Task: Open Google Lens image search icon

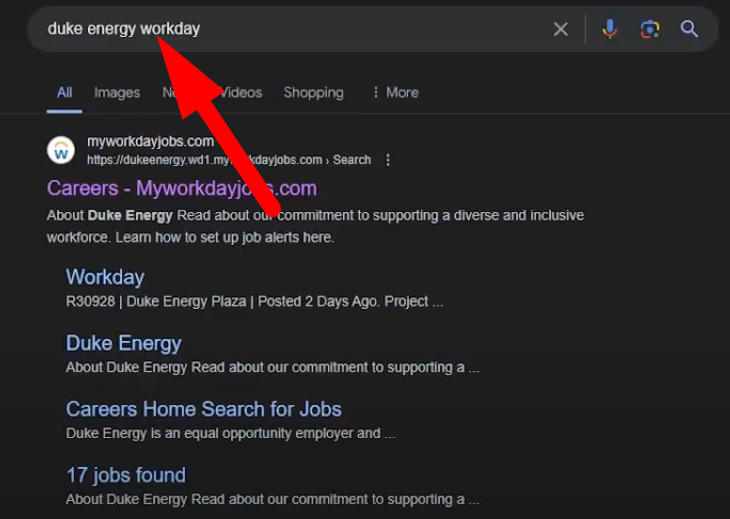Action: 650,29
